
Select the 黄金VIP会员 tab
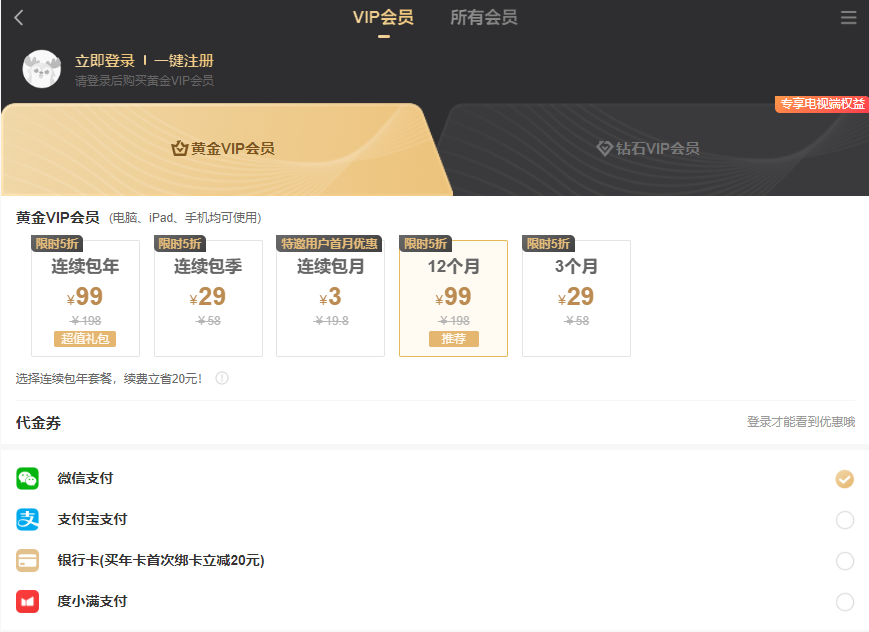coord(222,149)
